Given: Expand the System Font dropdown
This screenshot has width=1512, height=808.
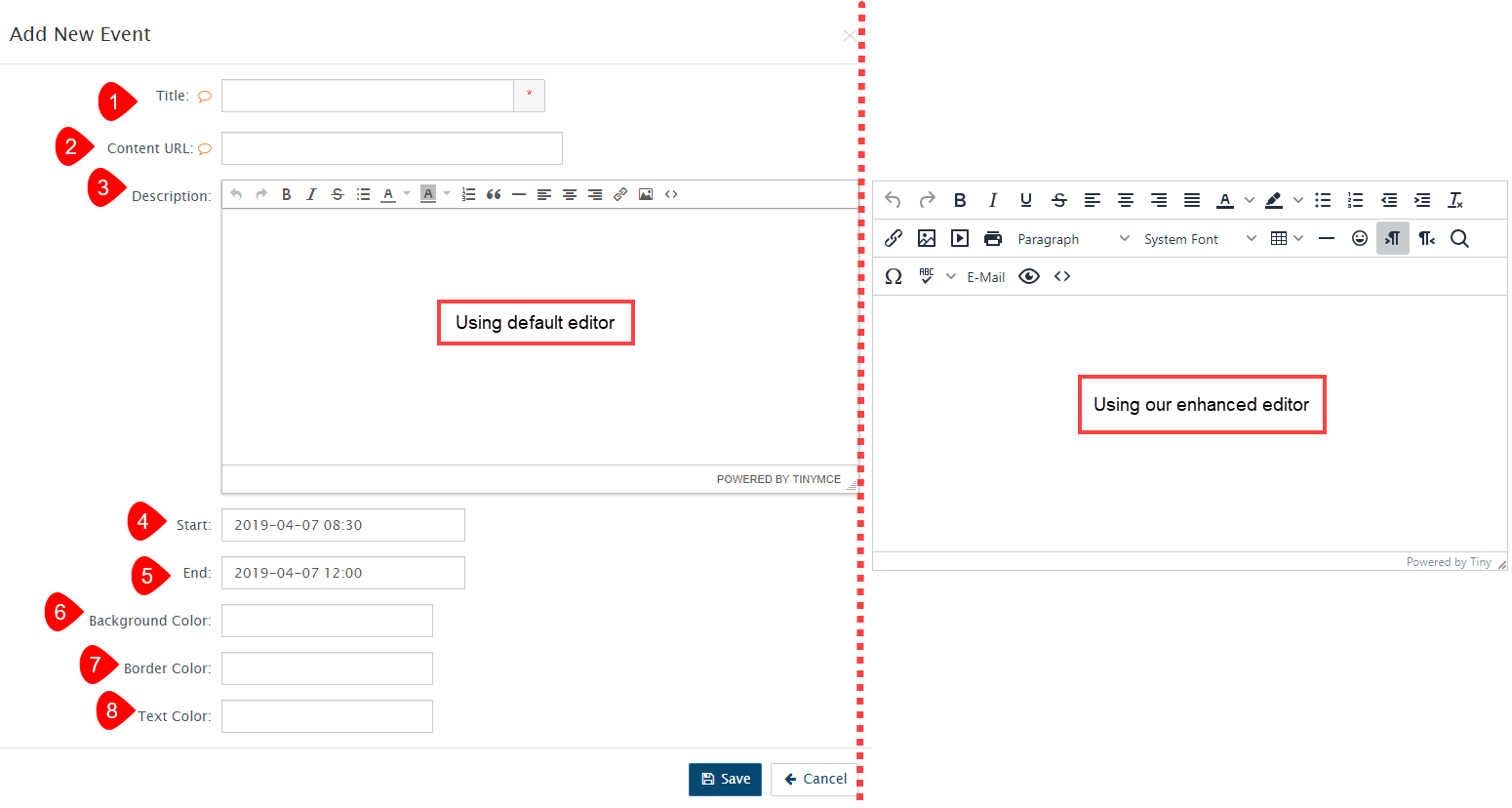Looking at the screenshot, I should coord(1199,239).
